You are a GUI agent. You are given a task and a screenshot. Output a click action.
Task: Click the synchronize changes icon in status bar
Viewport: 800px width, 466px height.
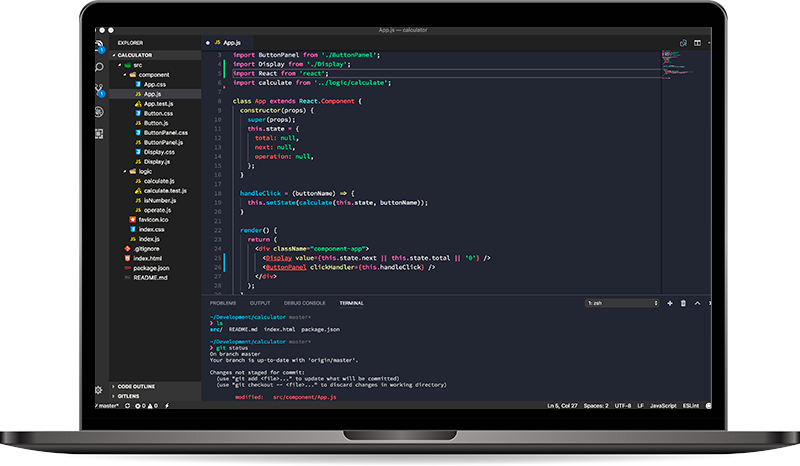click(x=127, y=406)
